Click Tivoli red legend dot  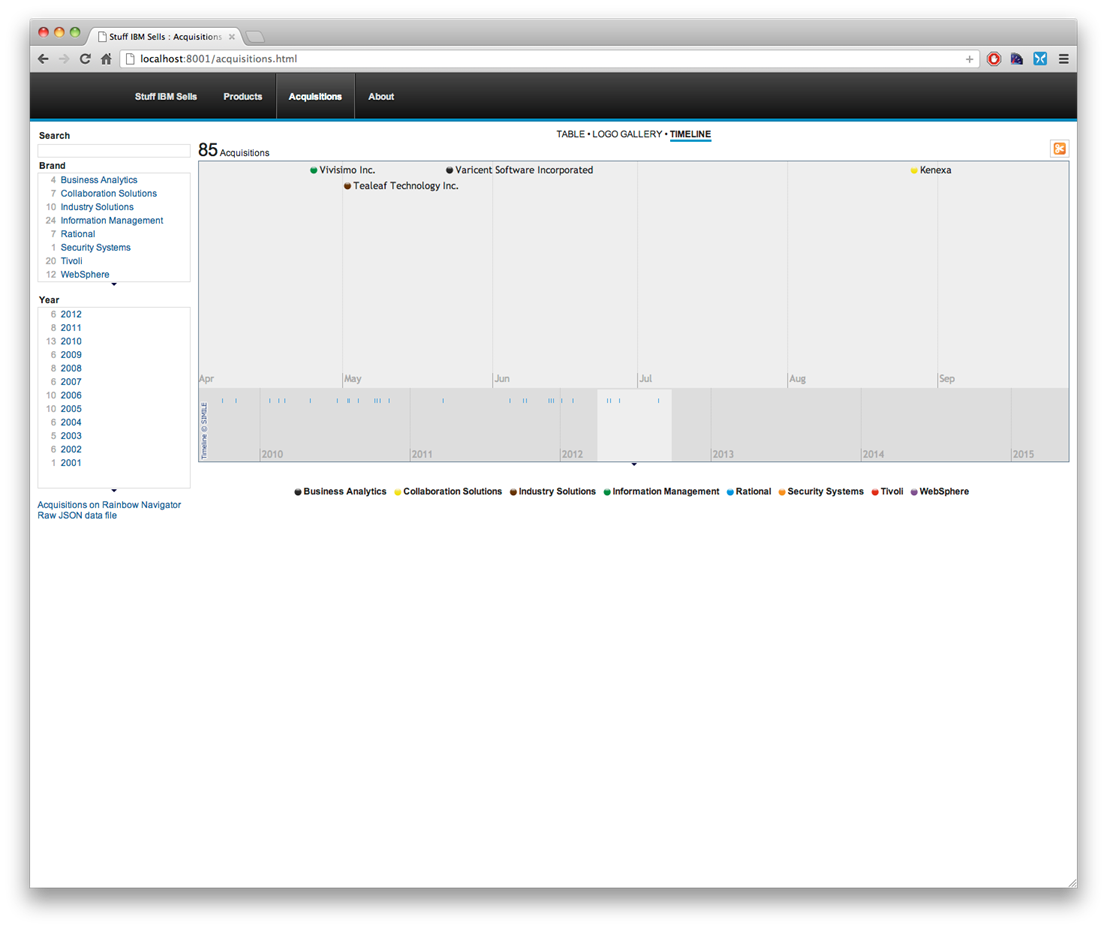[x=875, y=492]
